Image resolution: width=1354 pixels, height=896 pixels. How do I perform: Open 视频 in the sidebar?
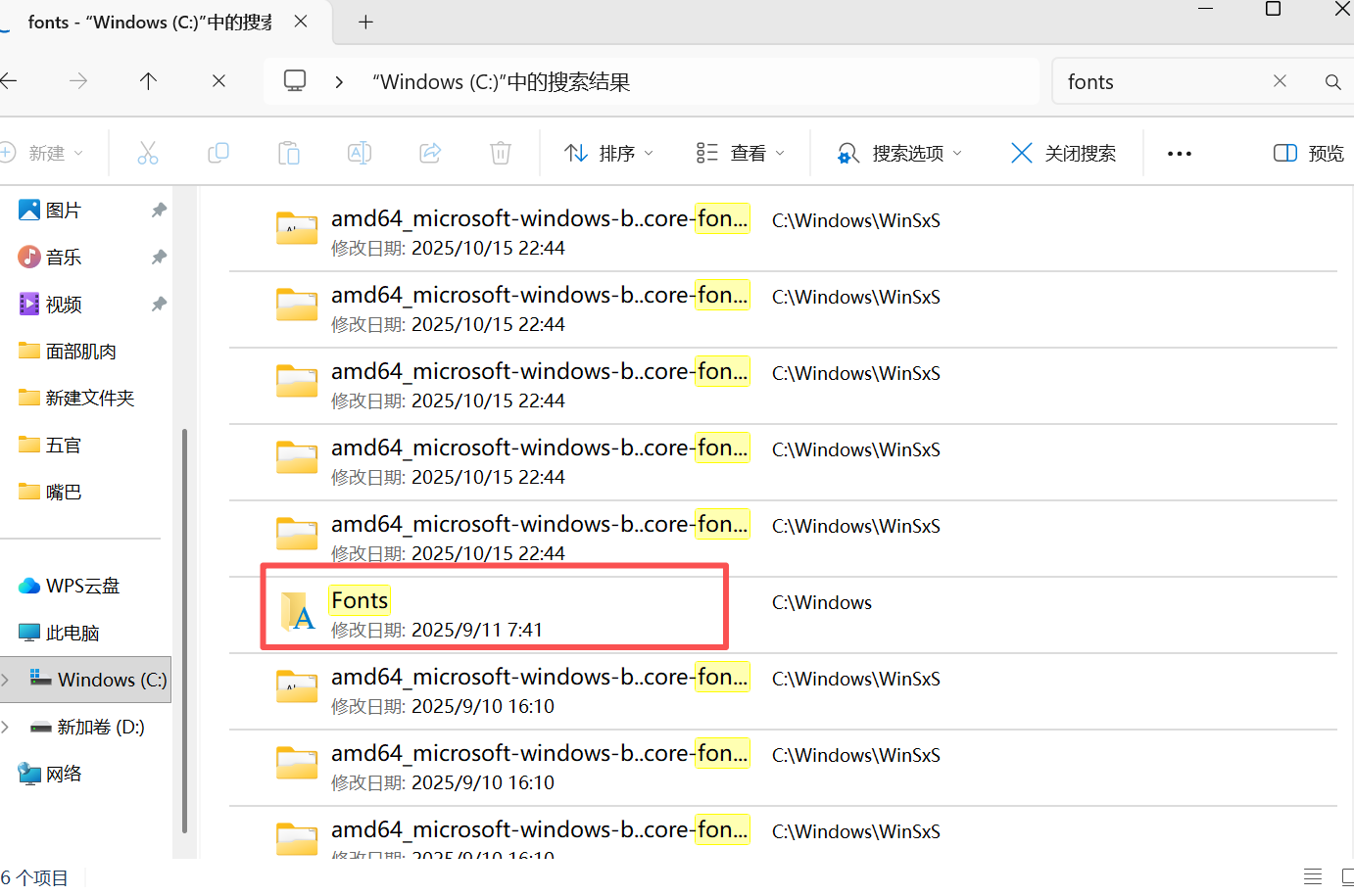64,305
